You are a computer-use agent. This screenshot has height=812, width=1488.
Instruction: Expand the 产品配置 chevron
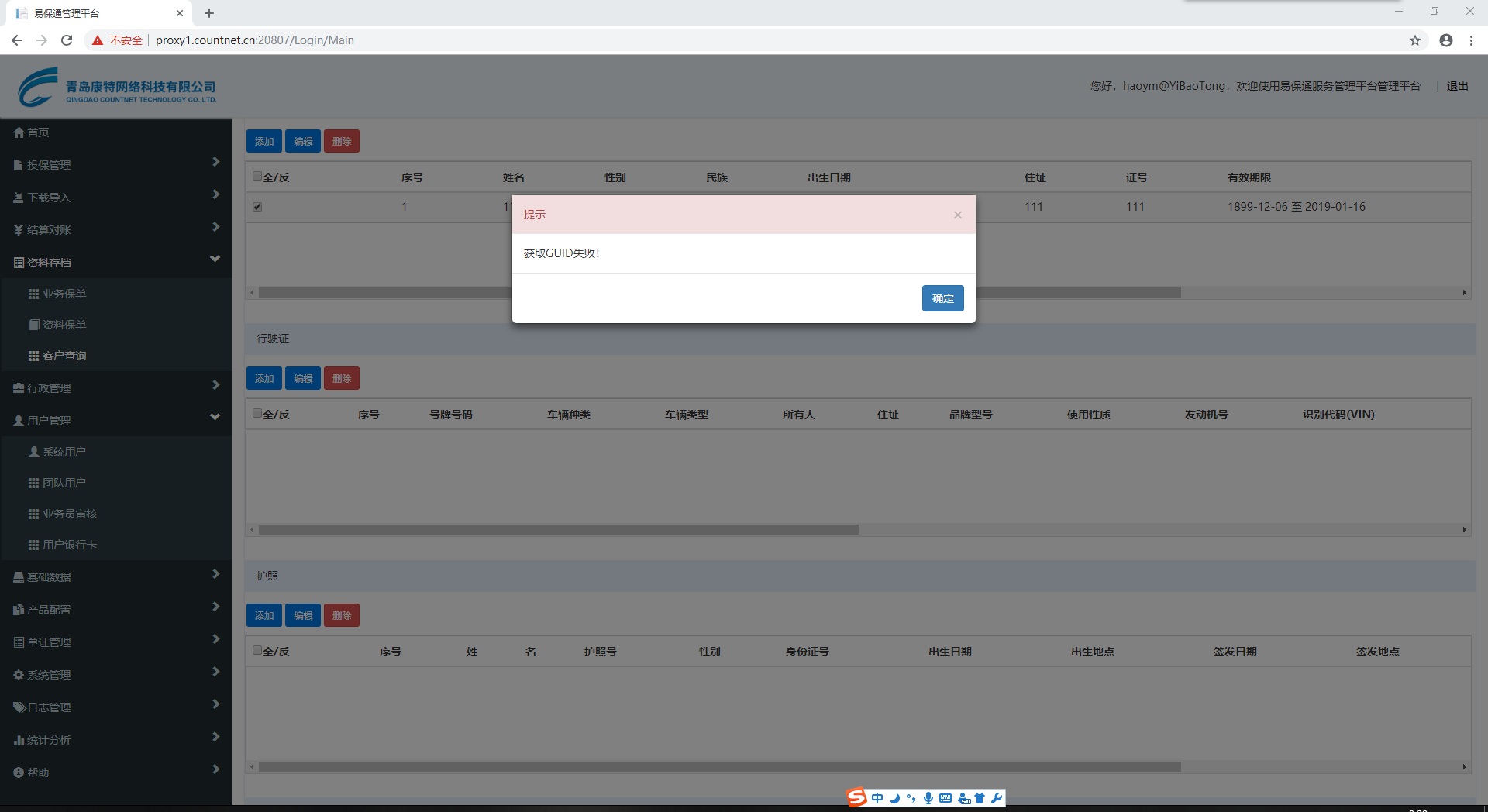pos(216,607)
